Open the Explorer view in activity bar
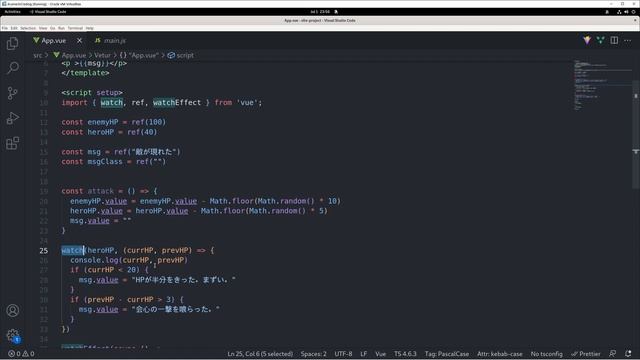The height and width of the screenshot is (360, 640). click(12, 43)
